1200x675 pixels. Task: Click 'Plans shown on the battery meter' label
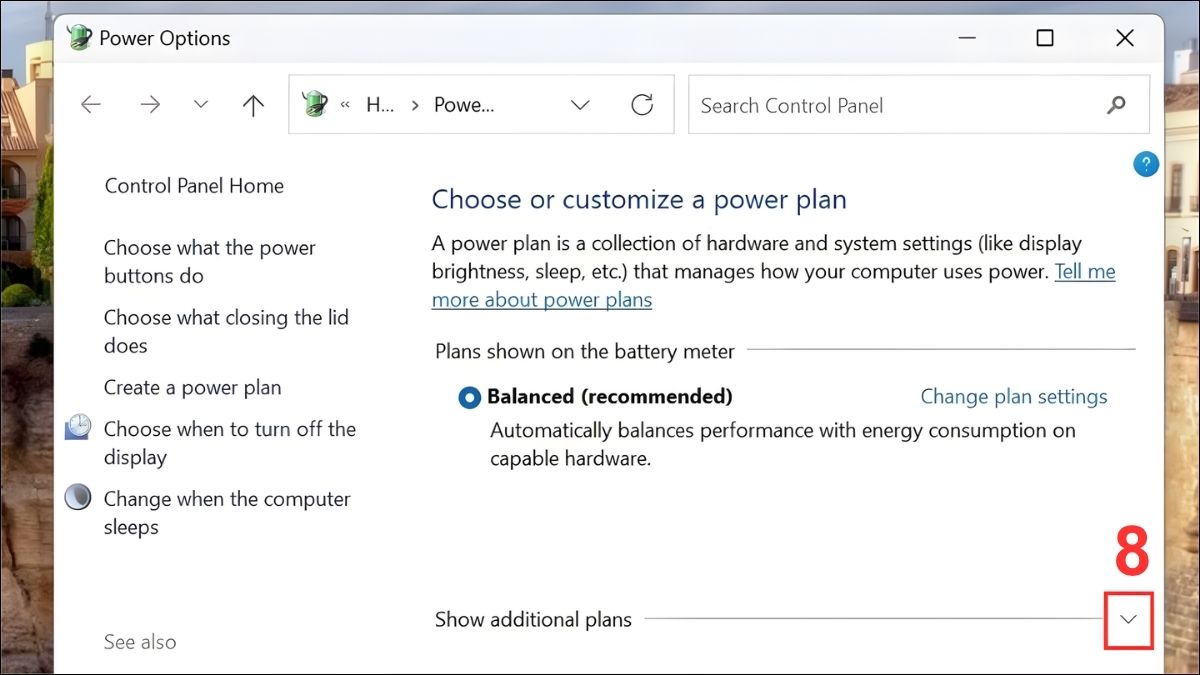(x=585, y=352)
